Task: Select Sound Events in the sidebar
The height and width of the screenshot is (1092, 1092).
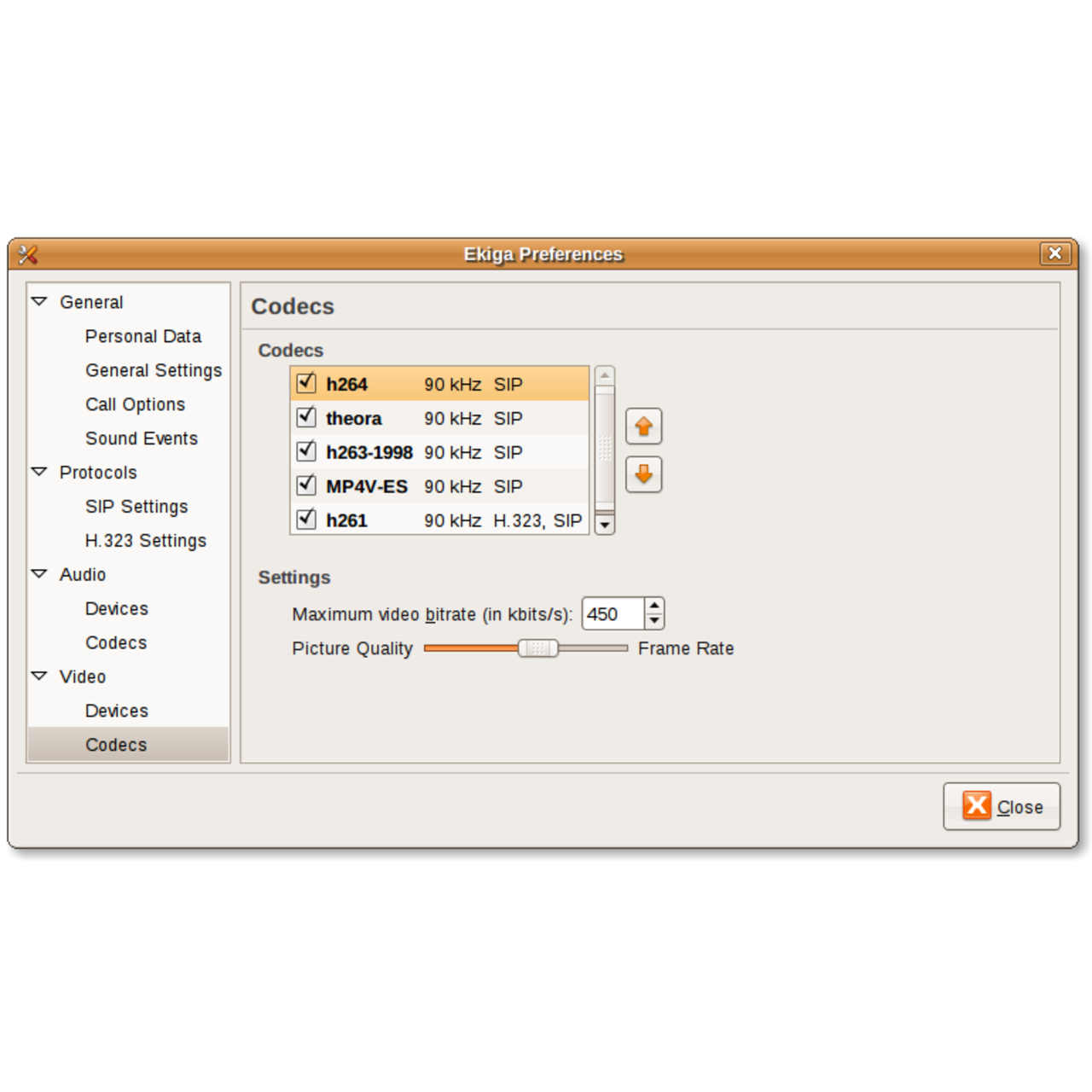Action: [x=142, y=439]
